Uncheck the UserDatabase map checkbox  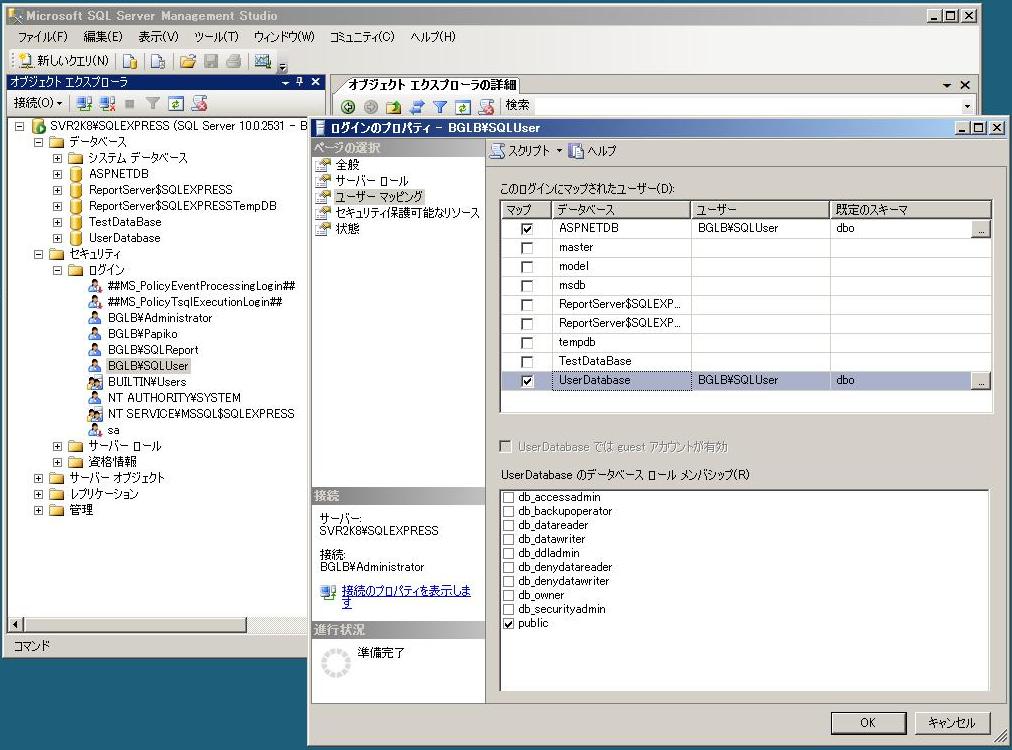(527, 381)
